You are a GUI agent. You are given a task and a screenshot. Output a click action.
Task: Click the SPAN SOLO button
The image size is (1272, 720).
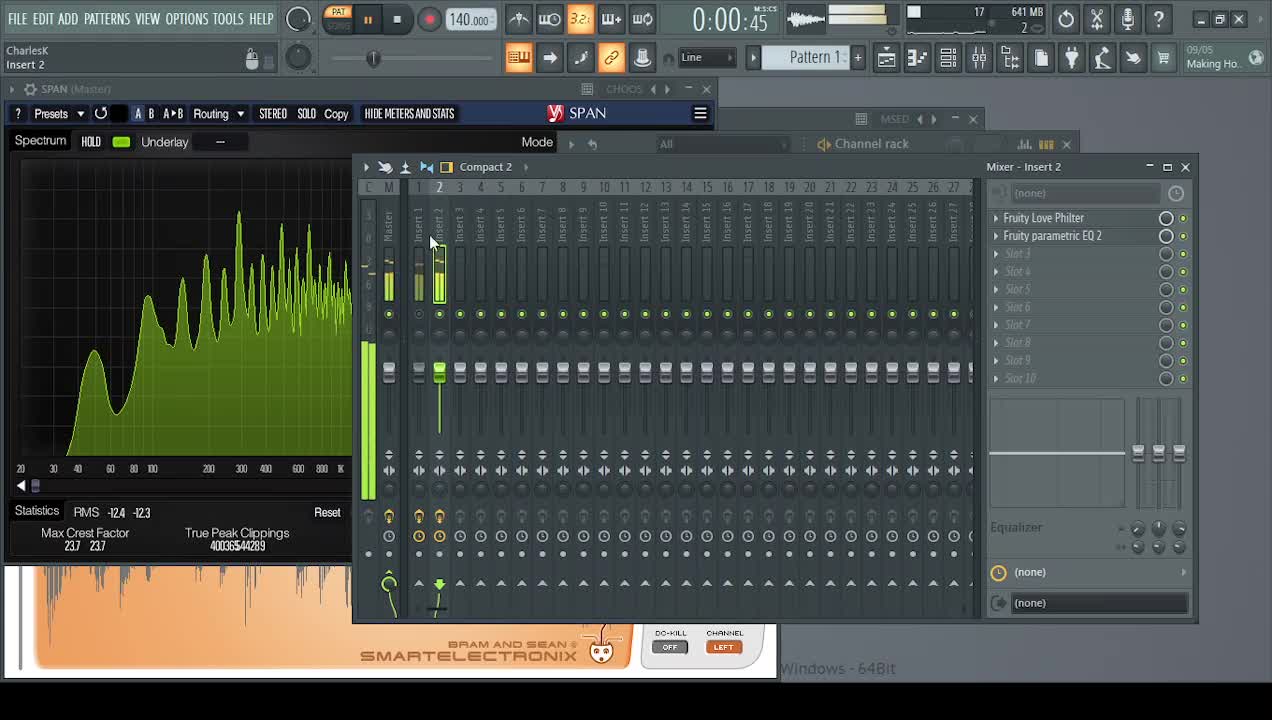pyautogui.click(x=307, y=114)
